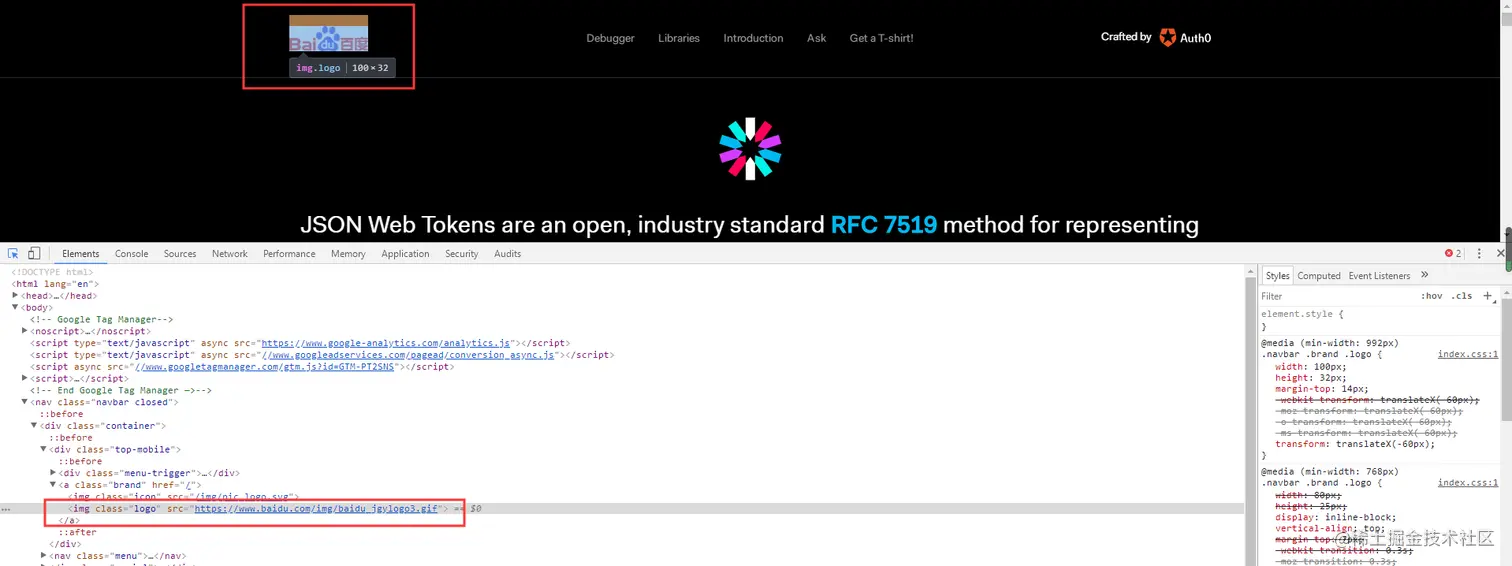
Task: Click the element.style rule block
Action: coord(1378,320)
